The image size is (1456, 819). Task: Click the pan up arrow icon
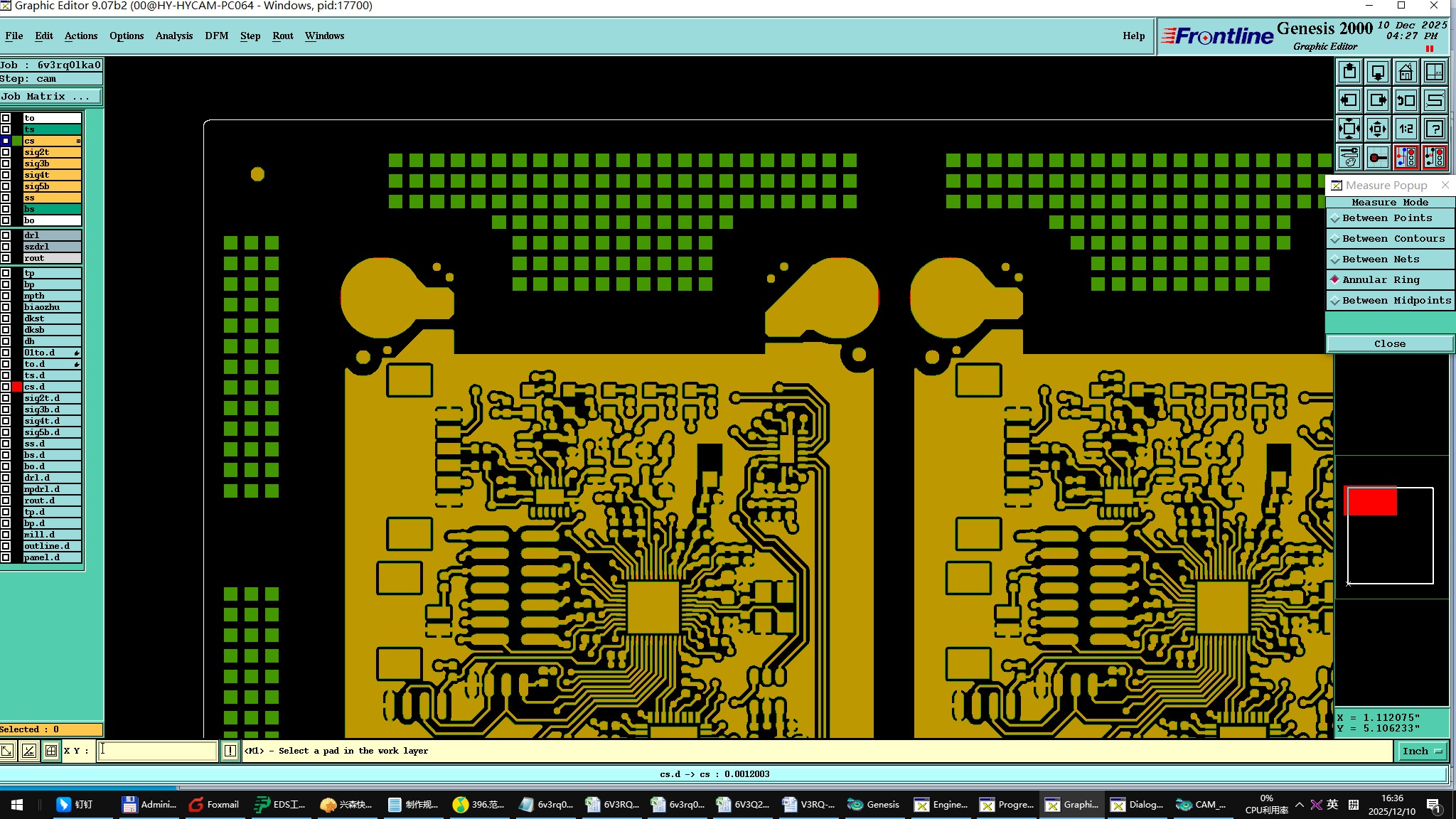click(1349, 73)
